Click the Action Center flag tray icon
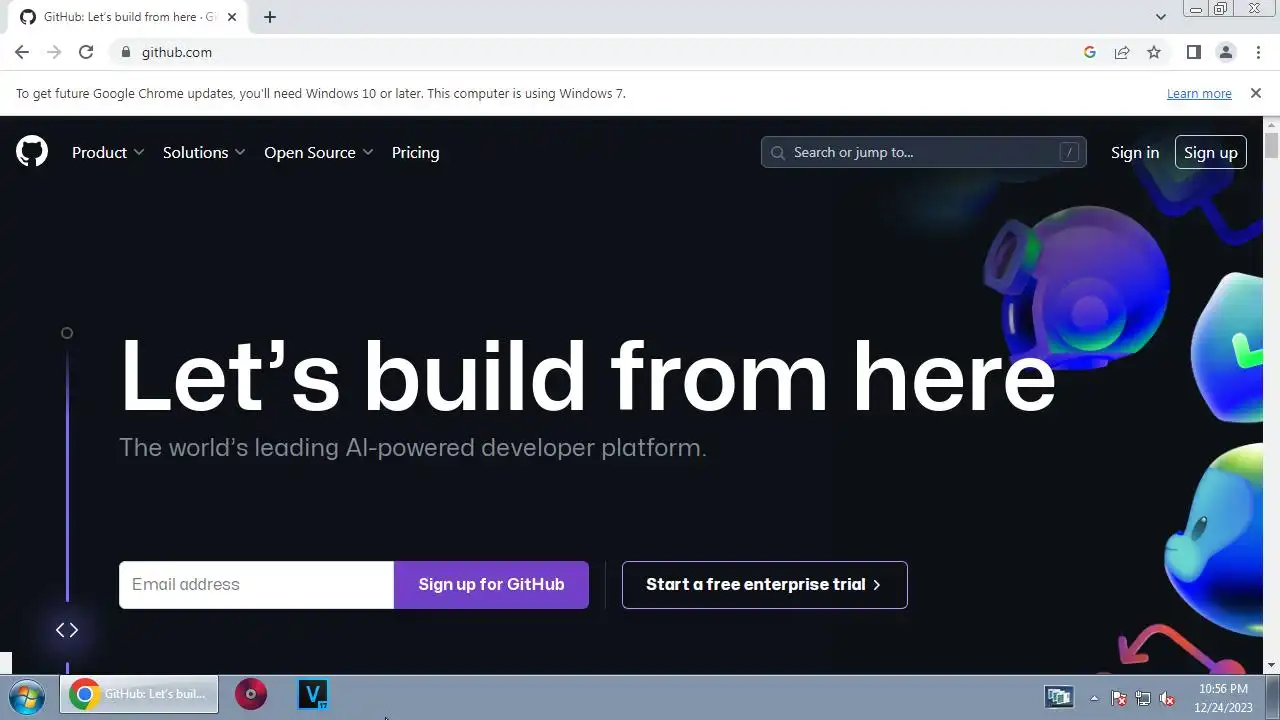1280x720 pixels. tap(1119, 699)
